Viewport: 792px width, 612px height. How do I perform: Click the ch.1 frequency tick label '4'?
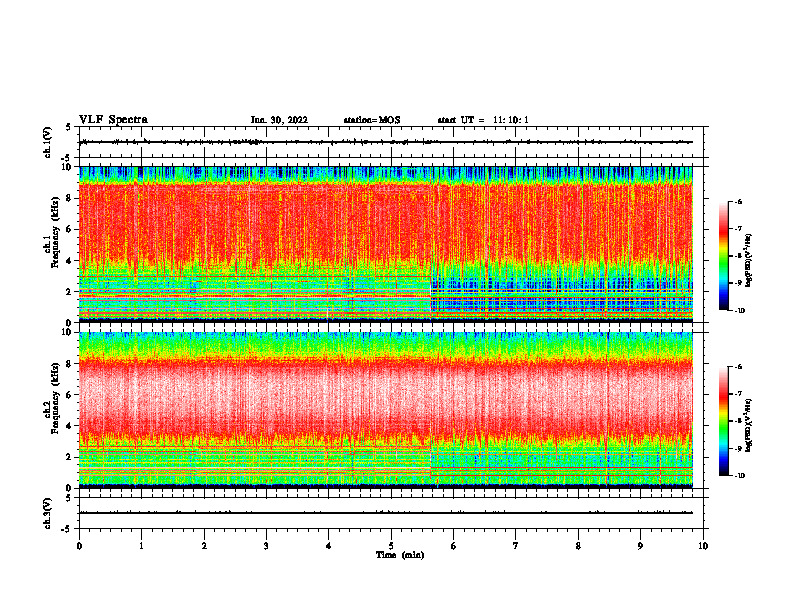[x=69, y=261]
